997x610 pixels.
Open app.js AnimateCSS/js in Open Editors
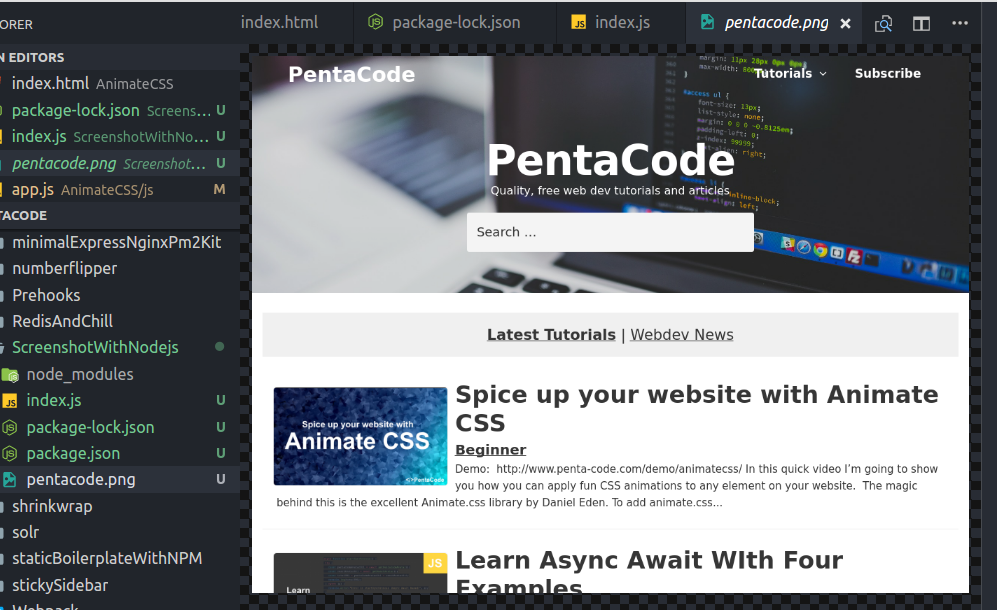pyautogui.click(x=120, y=190)
